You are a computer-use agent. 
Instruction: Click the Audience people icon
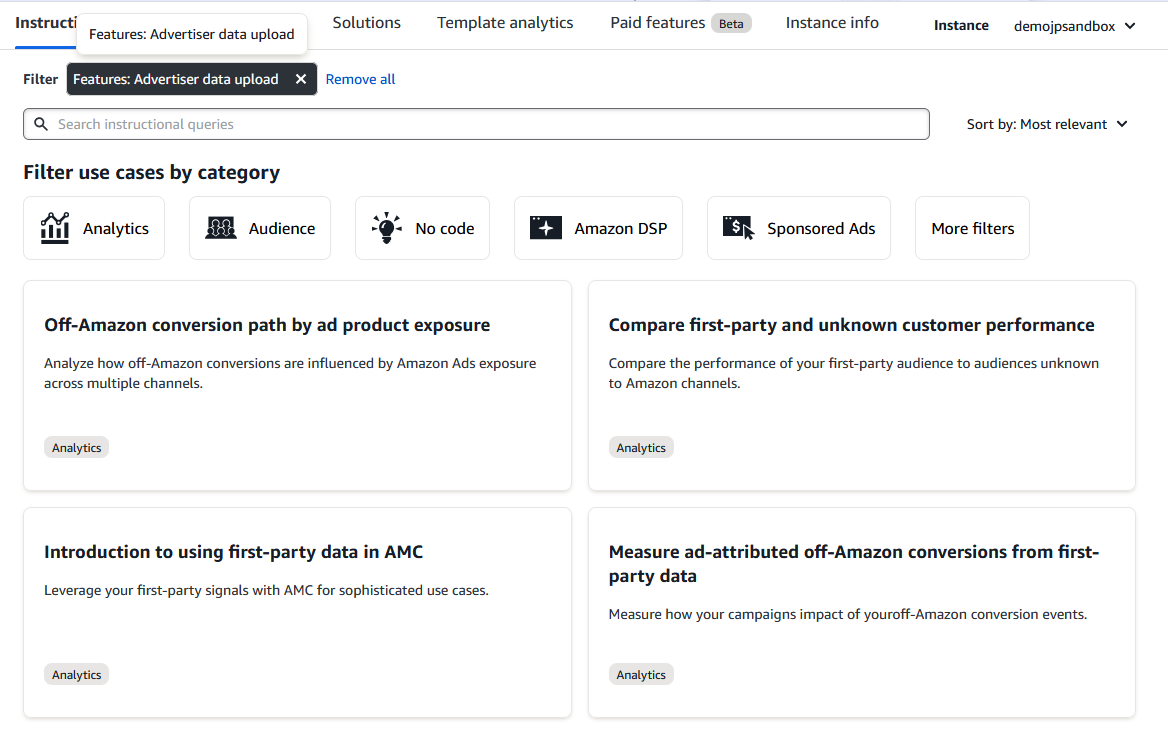[x=221, y=228]
